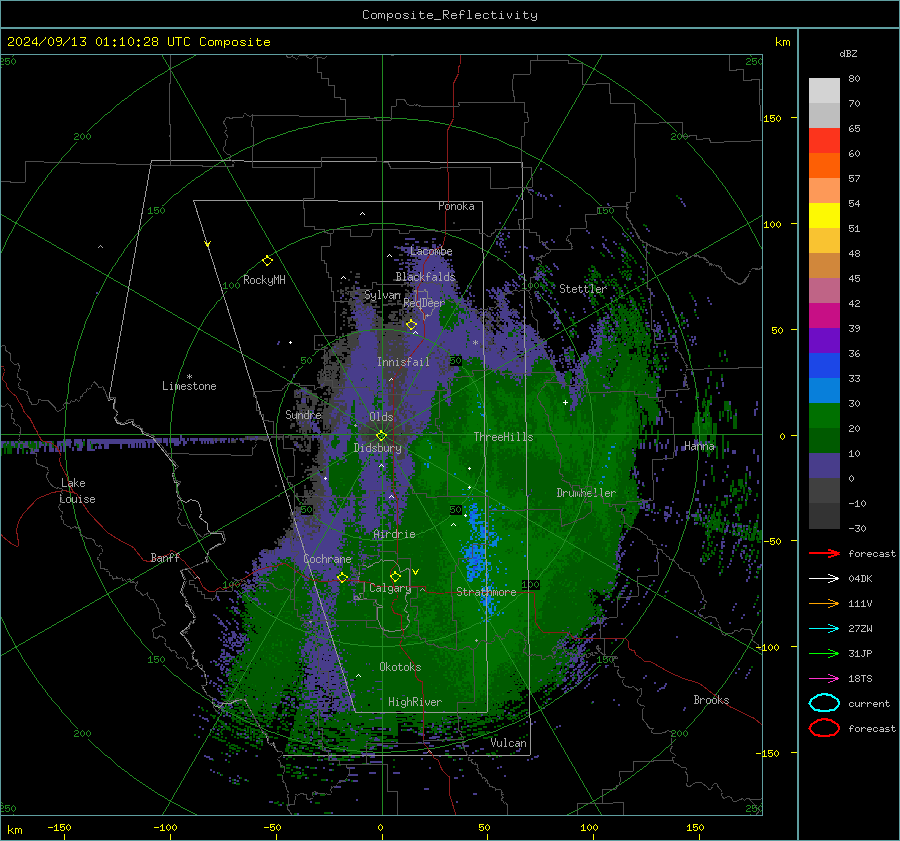Click the white 04DK arrow legend icon
900x841 pixels.
point(824,579)
